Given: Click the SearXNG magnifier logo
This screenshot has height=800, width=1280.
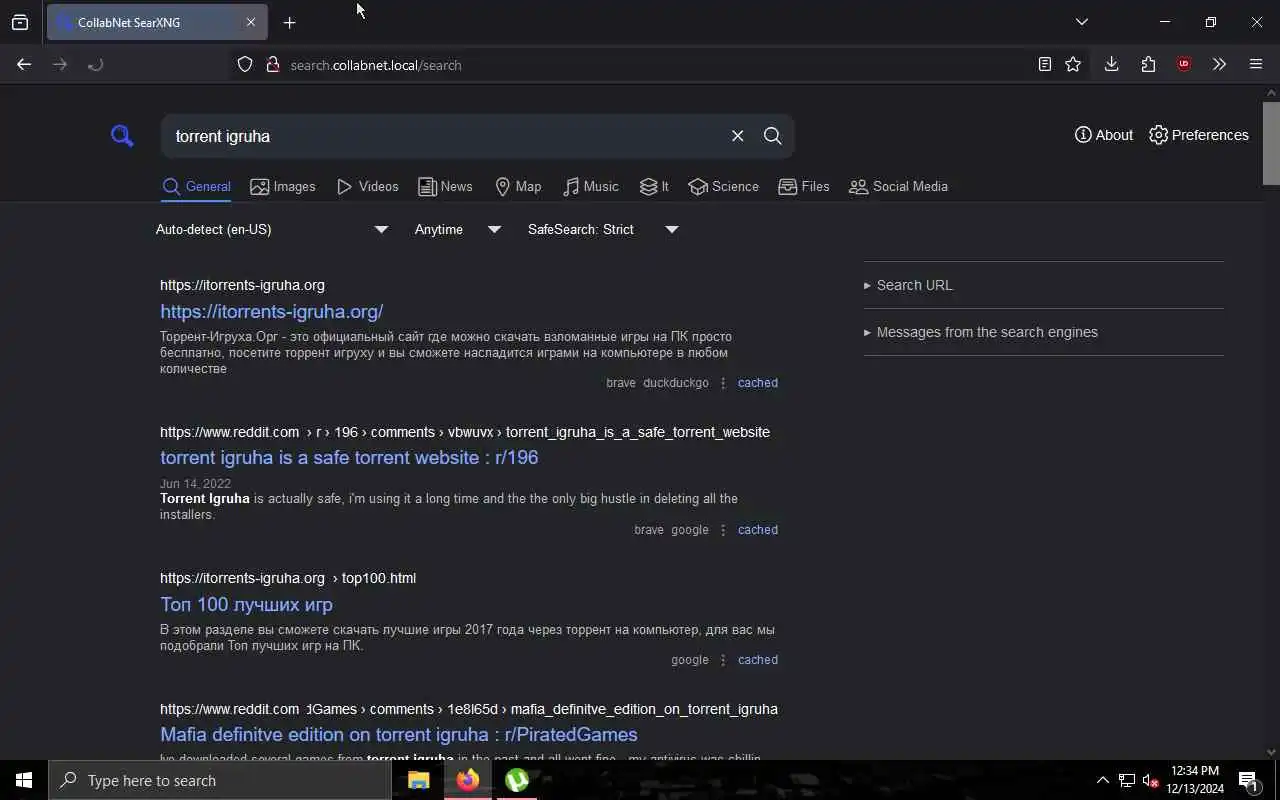Looking at the screenshot, I should (122, 135).
